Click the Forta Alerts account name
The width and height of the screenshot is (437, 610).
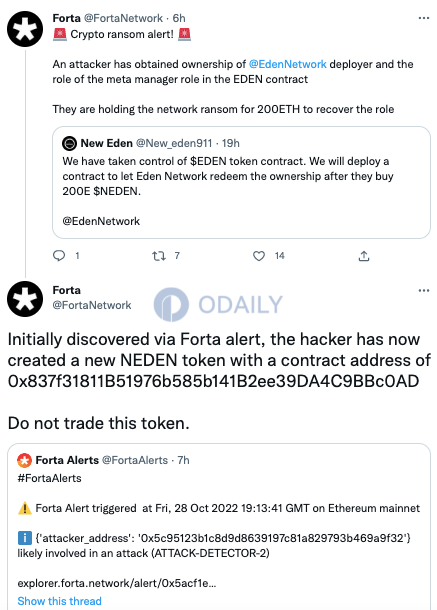pos(67,460)
